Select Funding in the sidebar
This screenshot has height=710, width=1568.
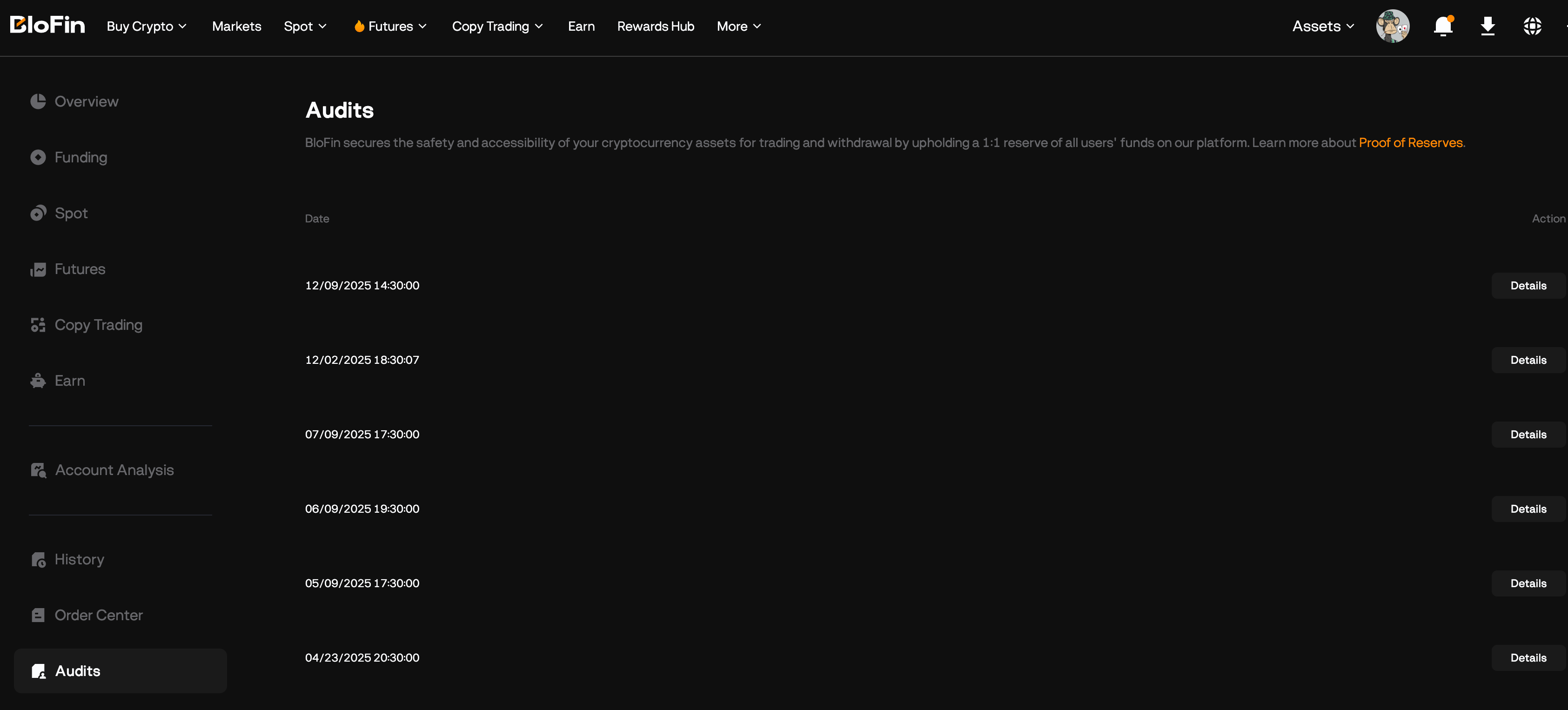80,158
